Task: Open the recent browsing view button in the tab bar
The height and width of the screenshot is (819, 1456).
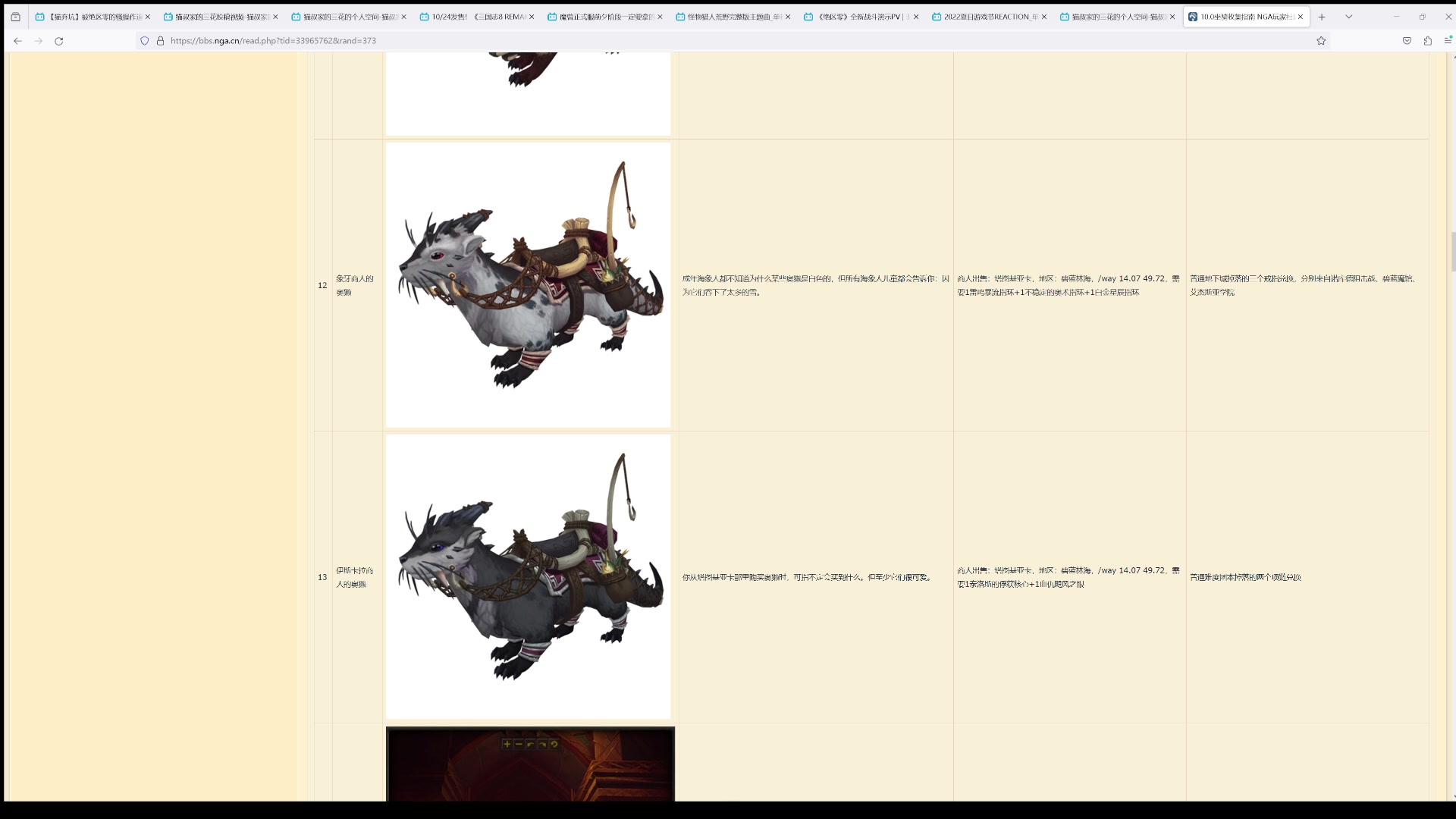Action: coord(15,17)
